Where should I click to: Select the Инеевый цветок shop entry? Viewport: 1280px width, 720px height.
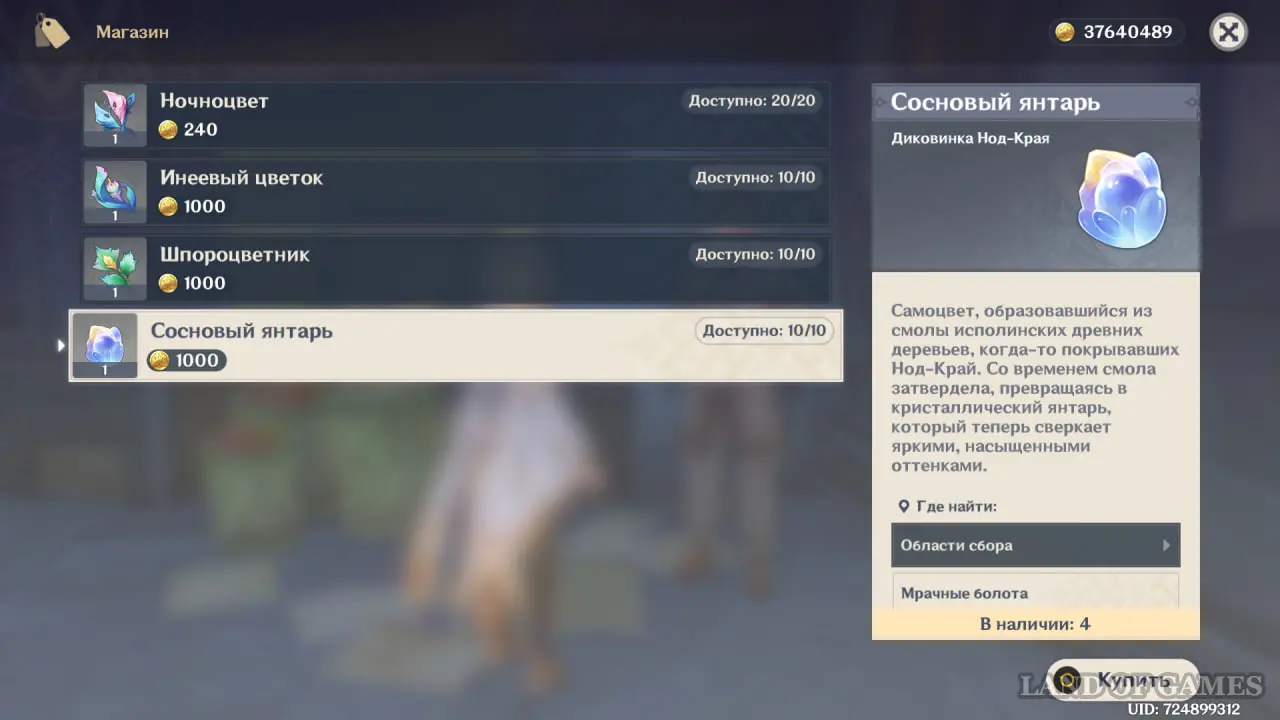coord(455,192)
